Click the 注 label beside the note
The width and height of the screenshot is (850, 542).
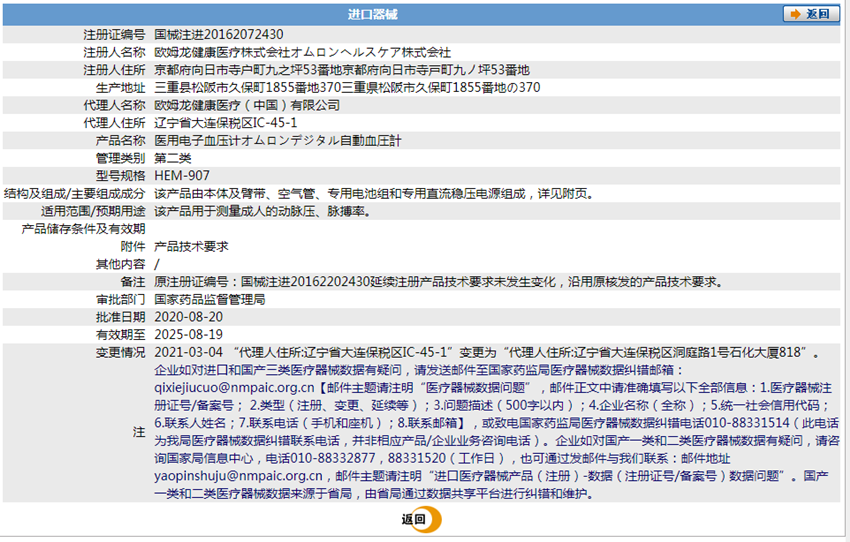click(139, 432)
